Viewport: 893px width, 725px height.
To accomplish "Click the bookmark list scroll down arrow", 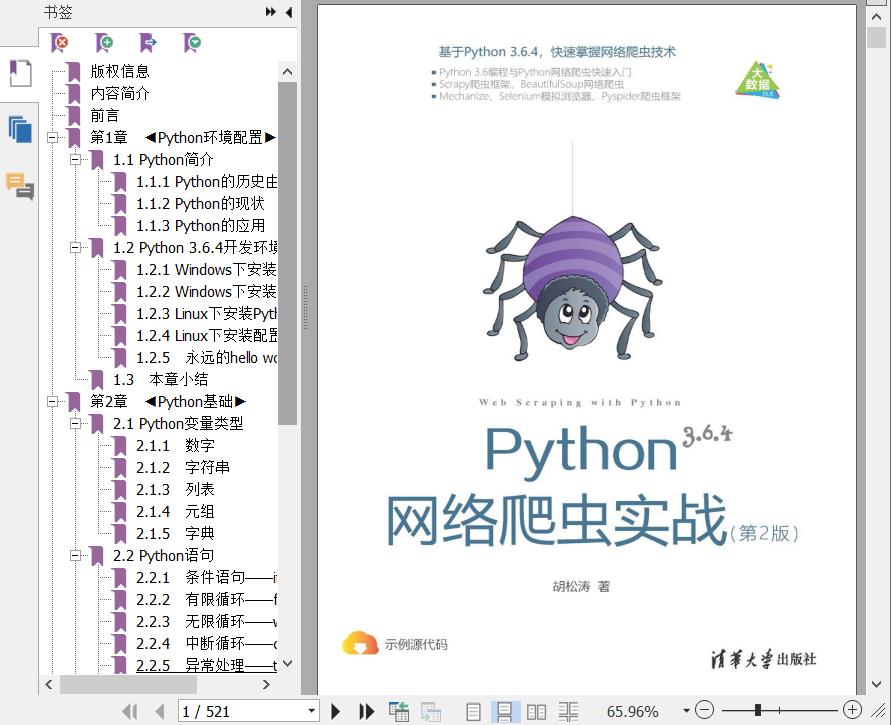I will pos(288,663).
